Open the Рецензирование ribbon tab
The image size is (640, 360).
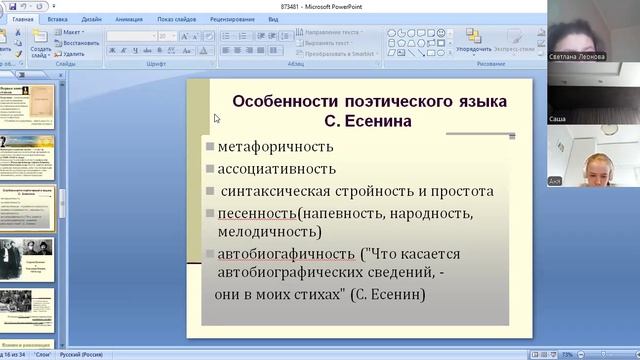click(x=232, y=19)
